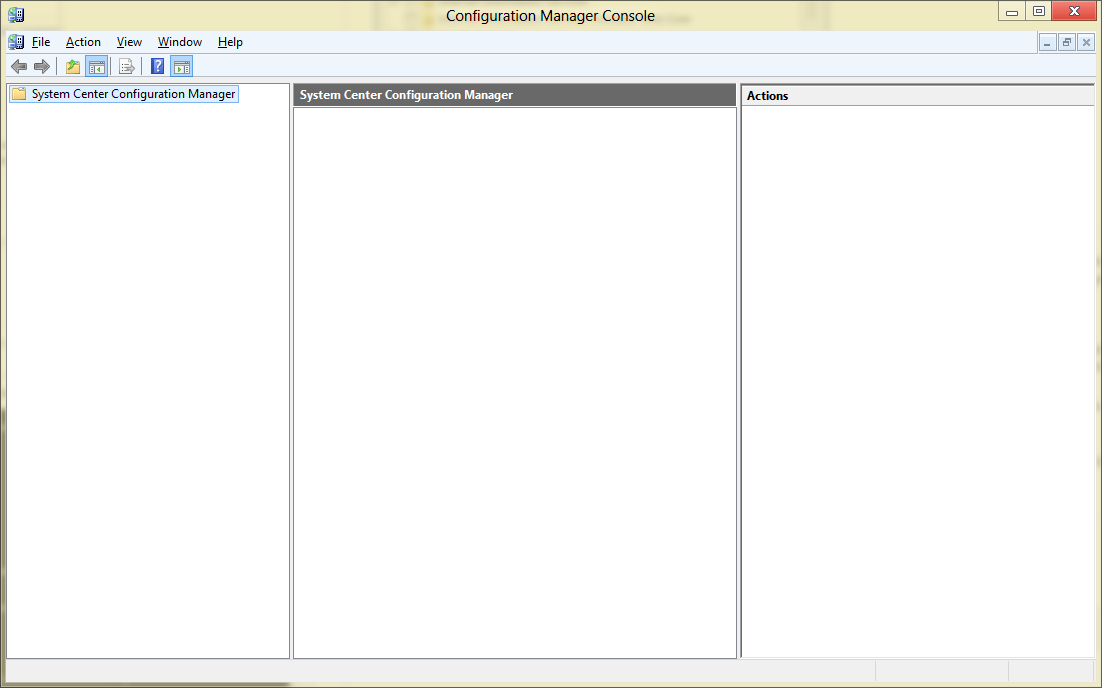Open the Window menu
The height and width of the screenshot is (688, 1102).
coord(180,42)
